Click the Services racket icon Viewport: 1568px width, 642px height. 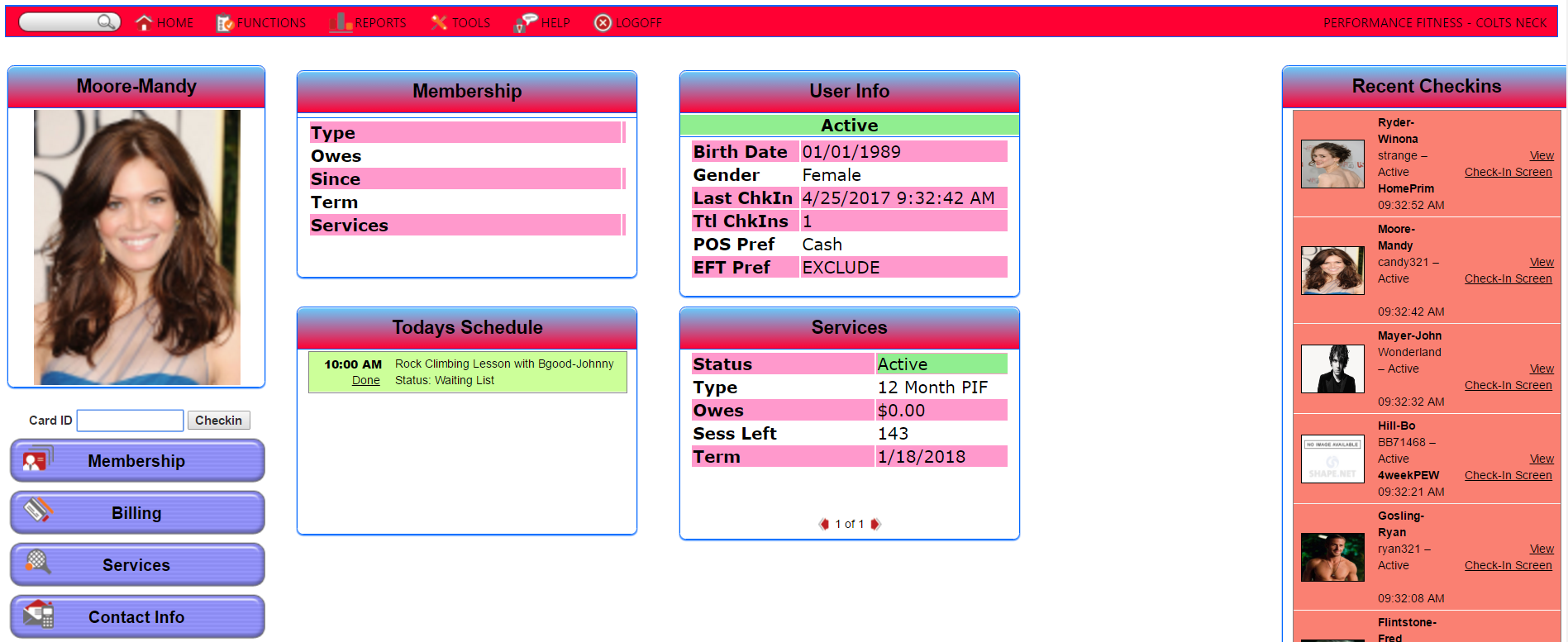[x=37, y=563]
